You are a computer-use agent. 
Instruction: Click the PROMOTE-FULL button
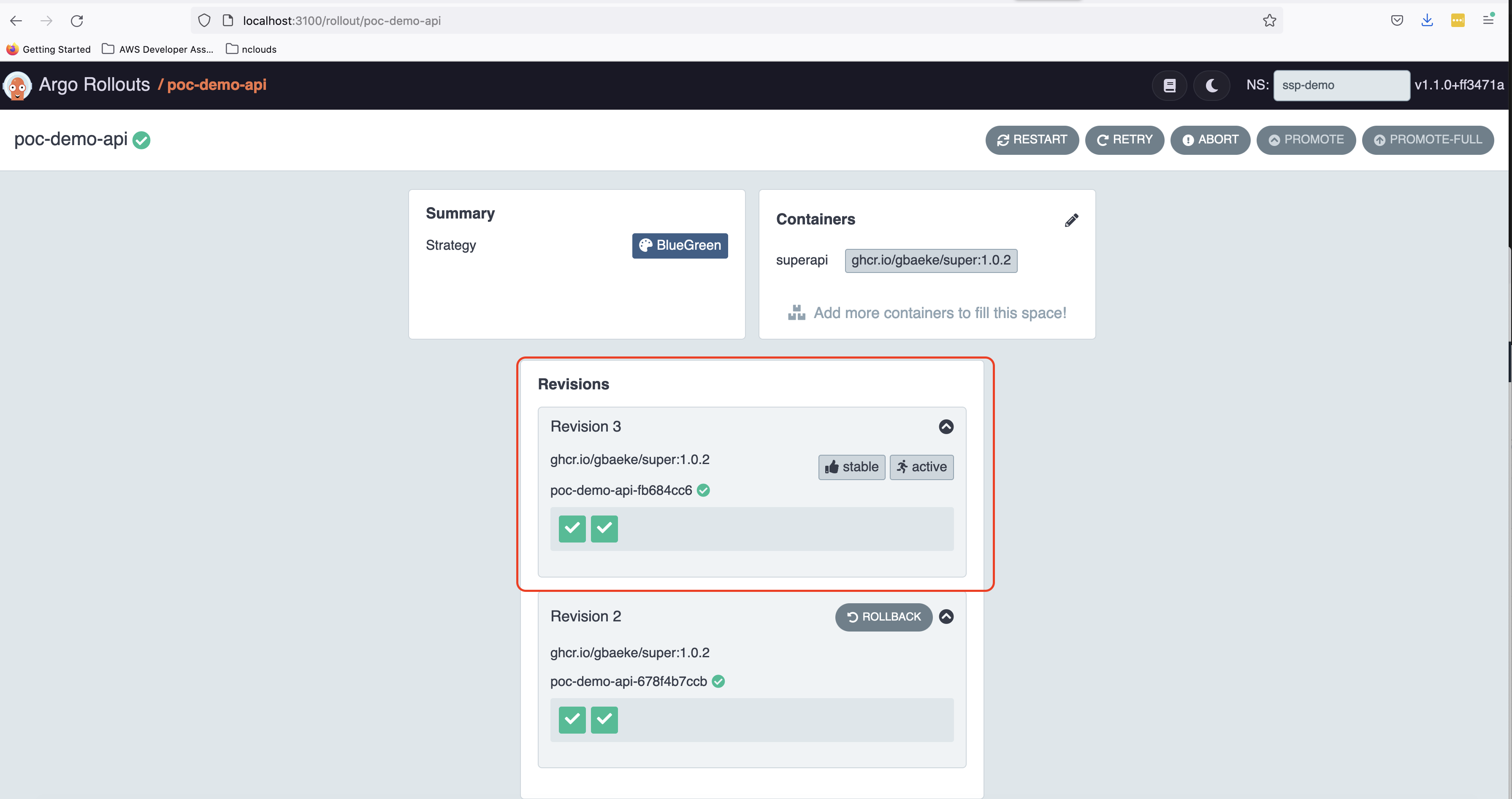pyautogui.click(x=1428, y=140)
